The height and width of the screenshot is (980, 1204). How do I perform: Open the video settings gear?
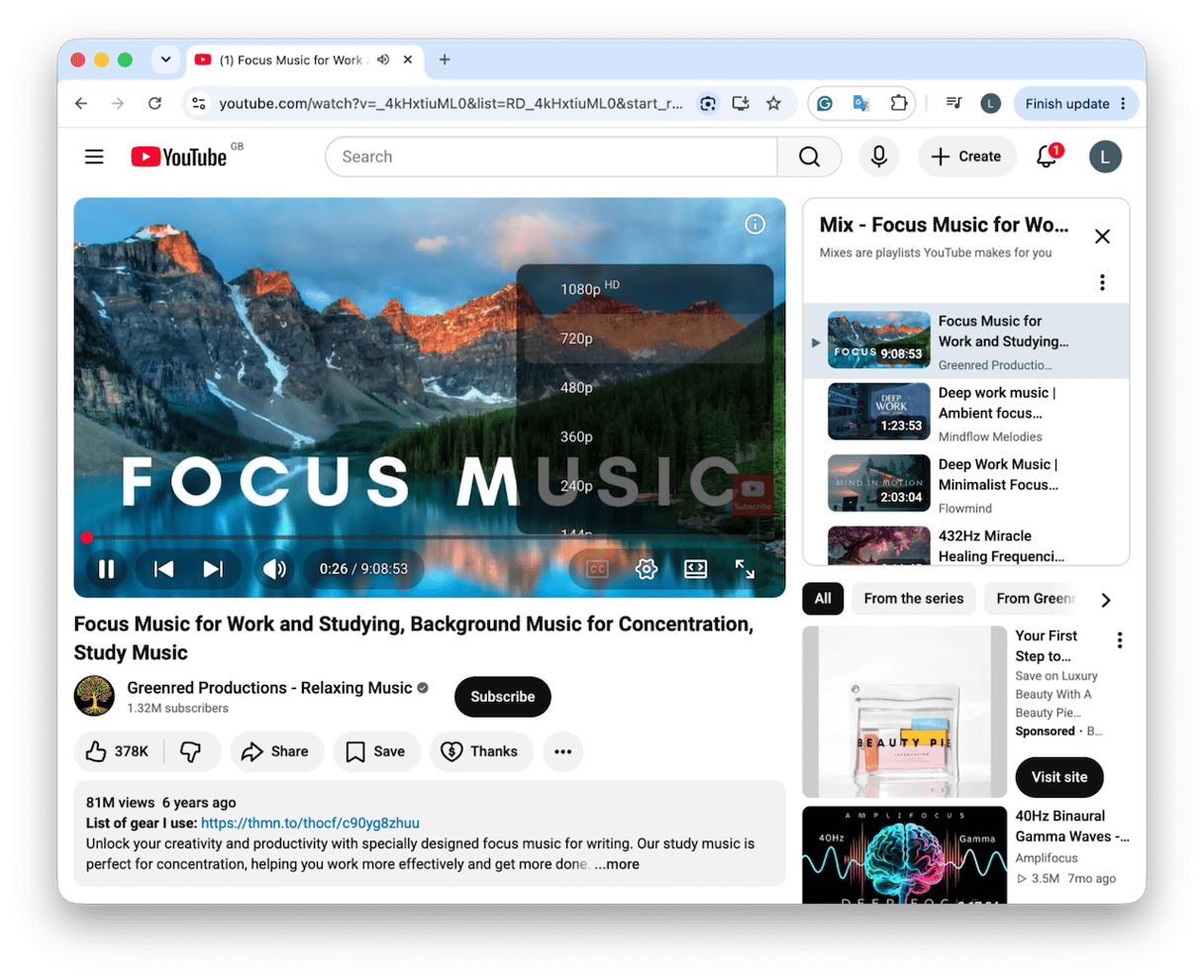tap(647, 569)
